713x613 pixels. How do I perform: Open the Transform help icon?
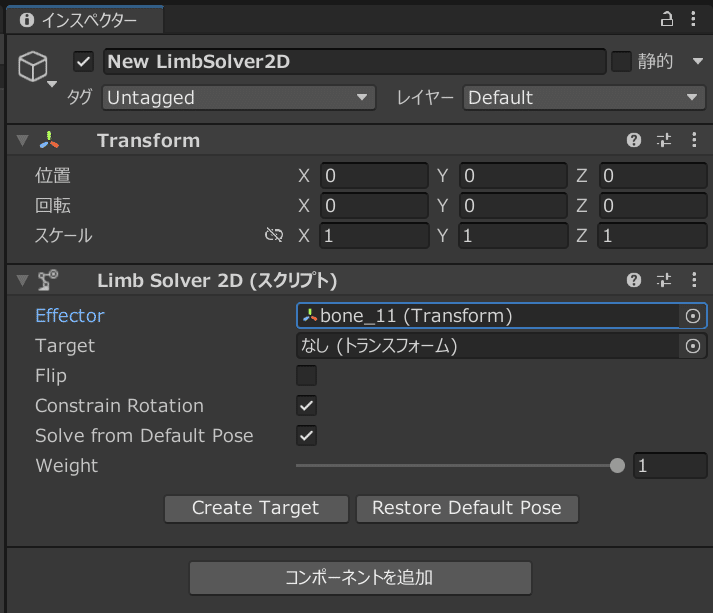click(634, 140)
